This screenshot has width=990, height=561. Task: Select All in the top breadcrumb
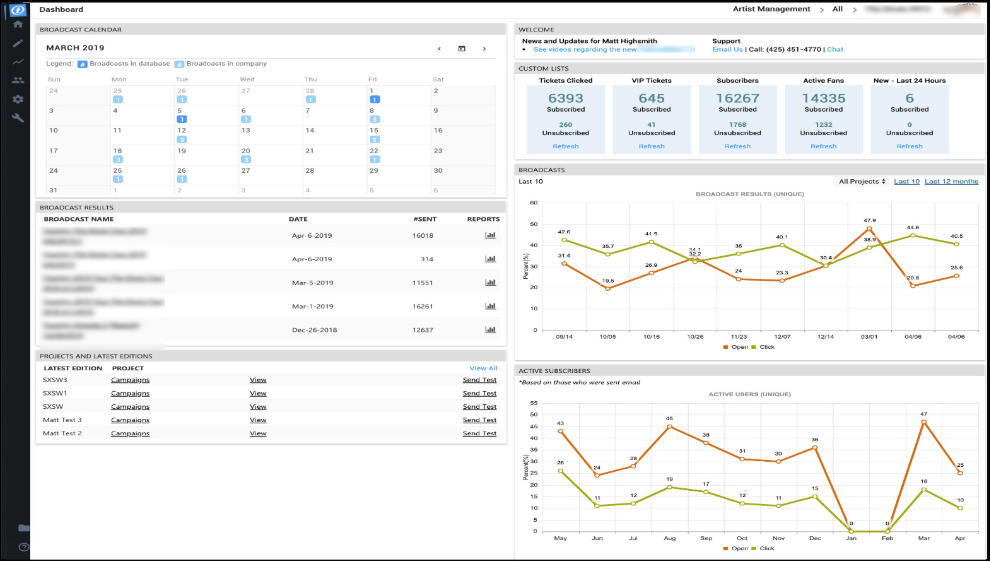coord(837,9)
